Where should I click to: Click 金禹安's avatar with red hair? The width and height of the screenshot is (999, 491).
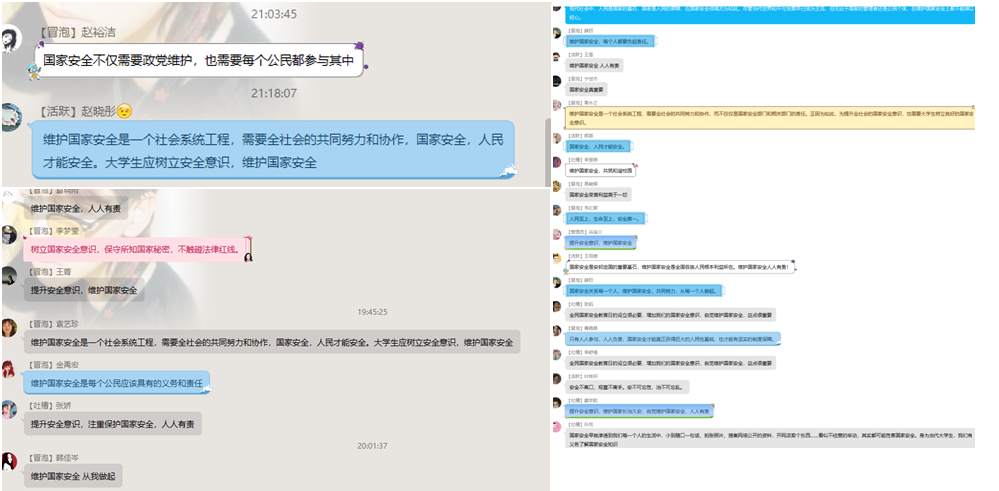[10, 369]
